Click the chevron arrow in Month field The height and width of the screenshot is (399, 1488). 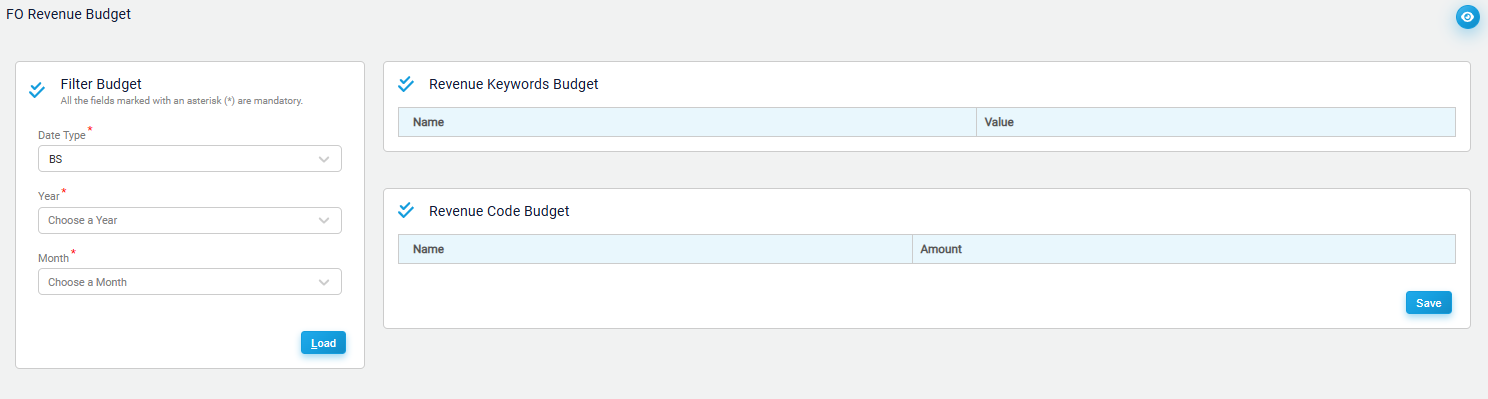pyautogui.click(x=324, y=282)
